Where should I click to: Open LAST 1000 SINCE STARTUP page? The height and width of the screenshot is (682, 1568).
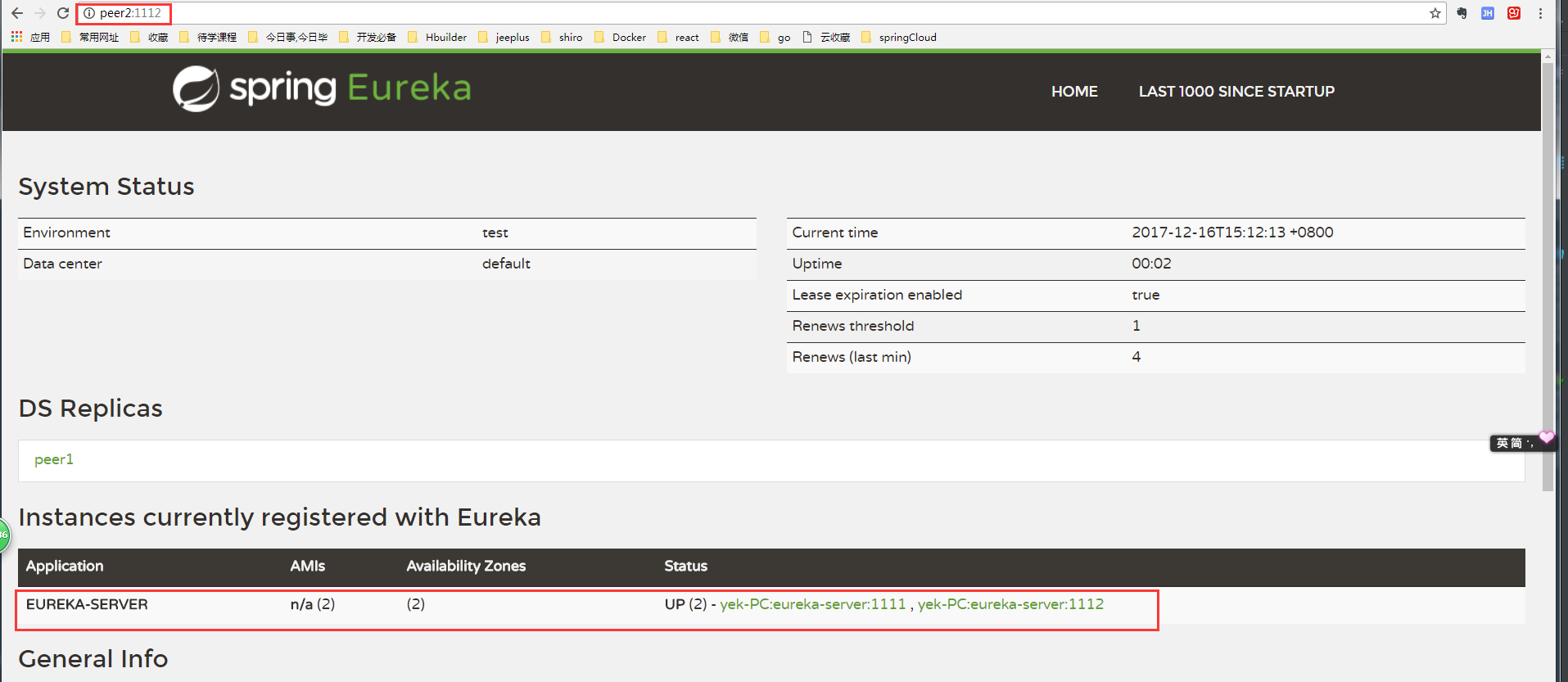(x=1236, y=92)
